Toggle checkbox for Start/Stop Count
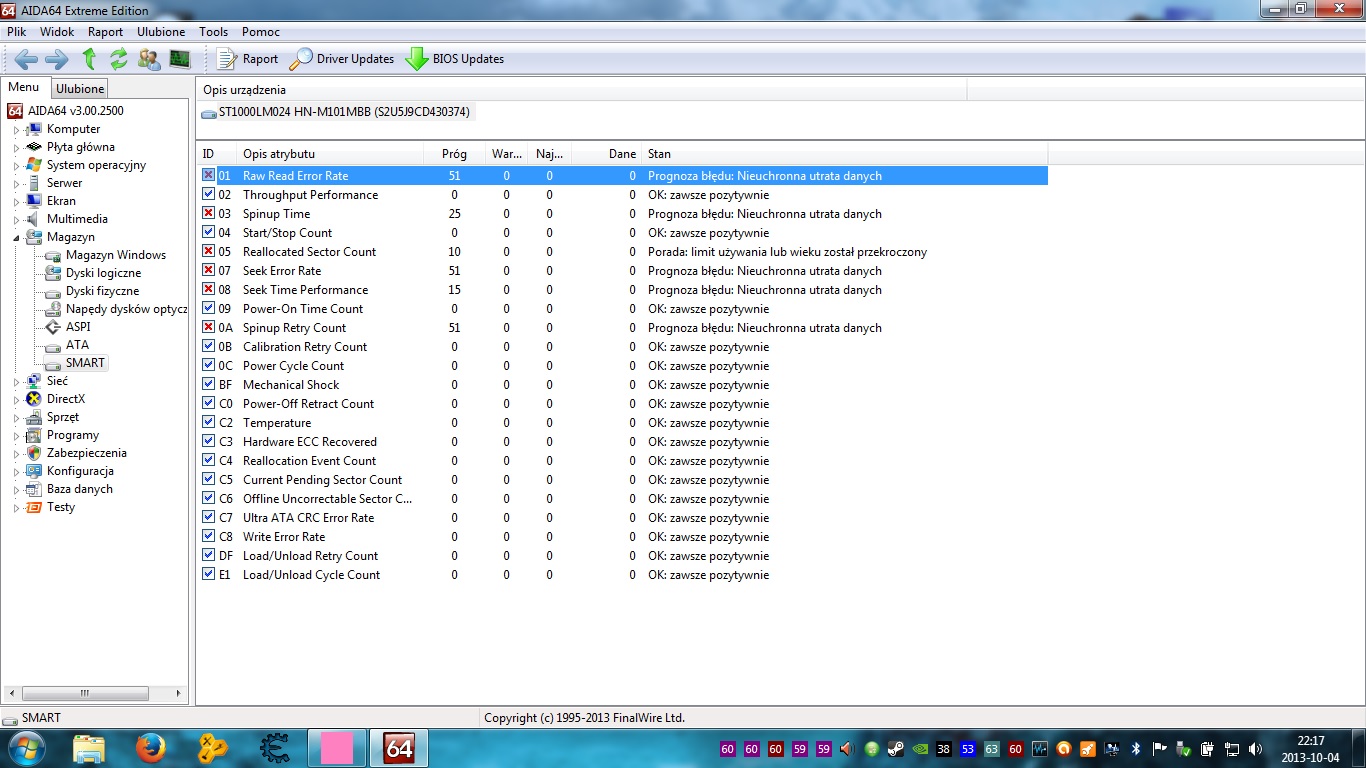1366x768 pixels. tap(208, 232)
